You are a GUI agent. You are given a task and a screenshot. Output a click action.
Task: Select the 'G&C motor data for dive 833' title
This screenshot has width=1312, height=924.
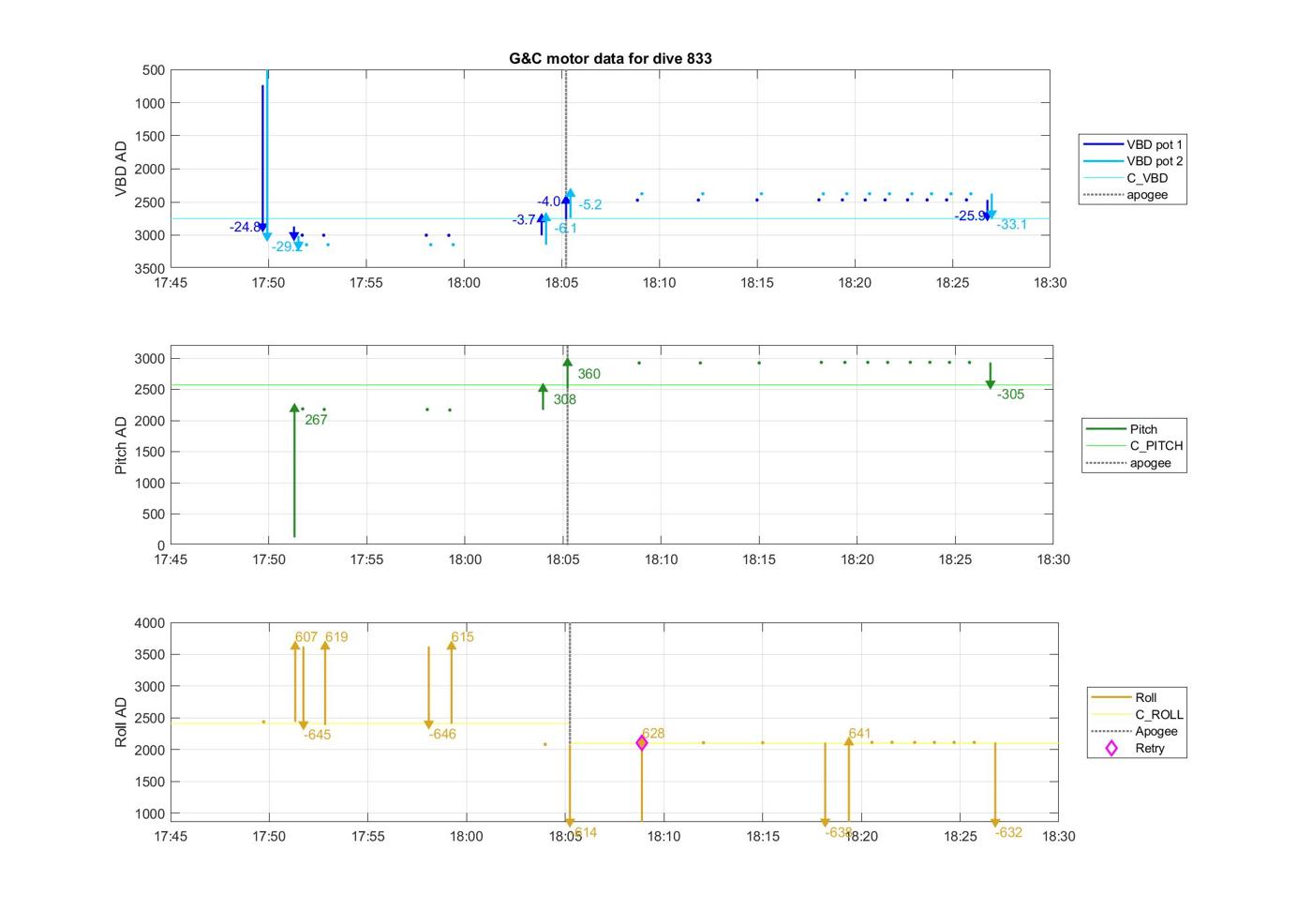(x=610, y=58)
